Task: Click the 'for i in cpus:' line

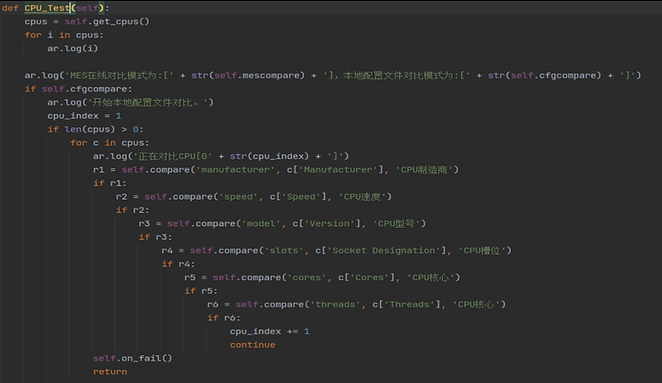Action: (64, 35)
